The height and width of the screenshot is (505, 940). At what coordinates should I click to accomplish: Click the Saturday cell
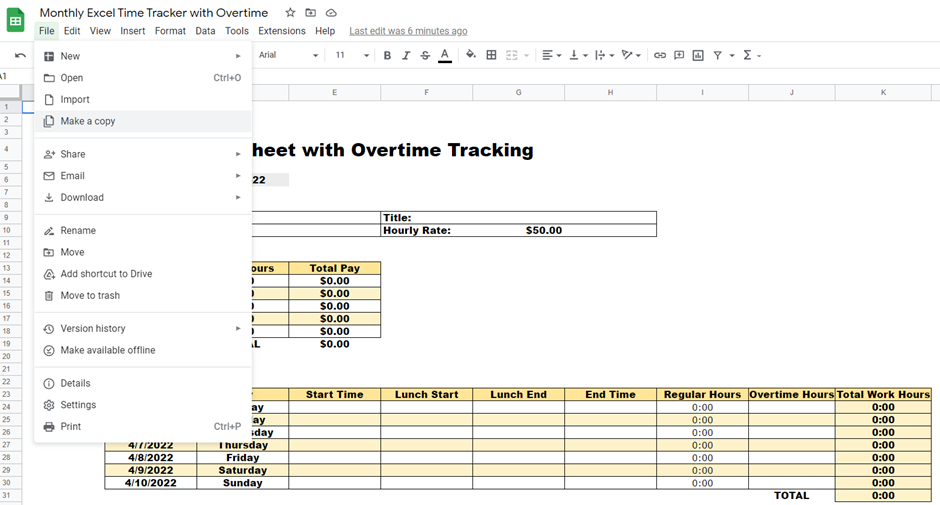(242, 470)
